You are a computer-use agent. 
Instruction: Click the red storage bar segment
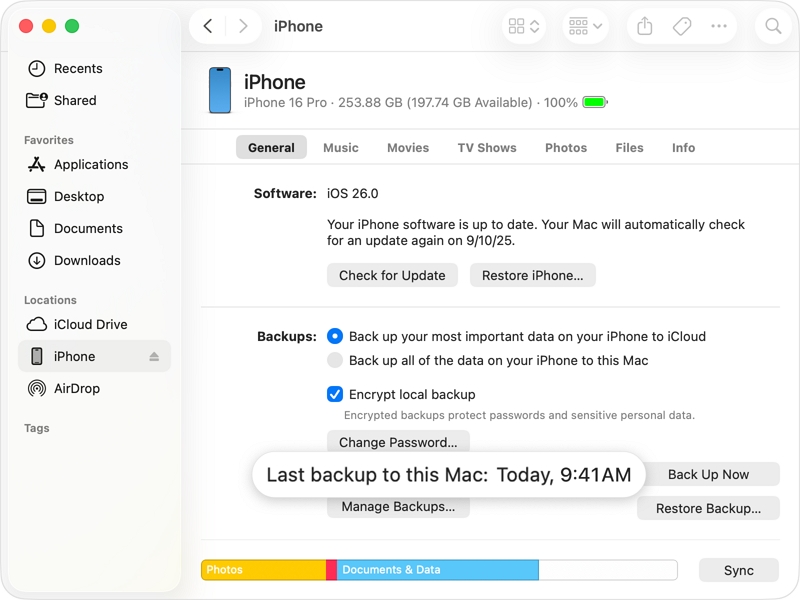[331, 570]
